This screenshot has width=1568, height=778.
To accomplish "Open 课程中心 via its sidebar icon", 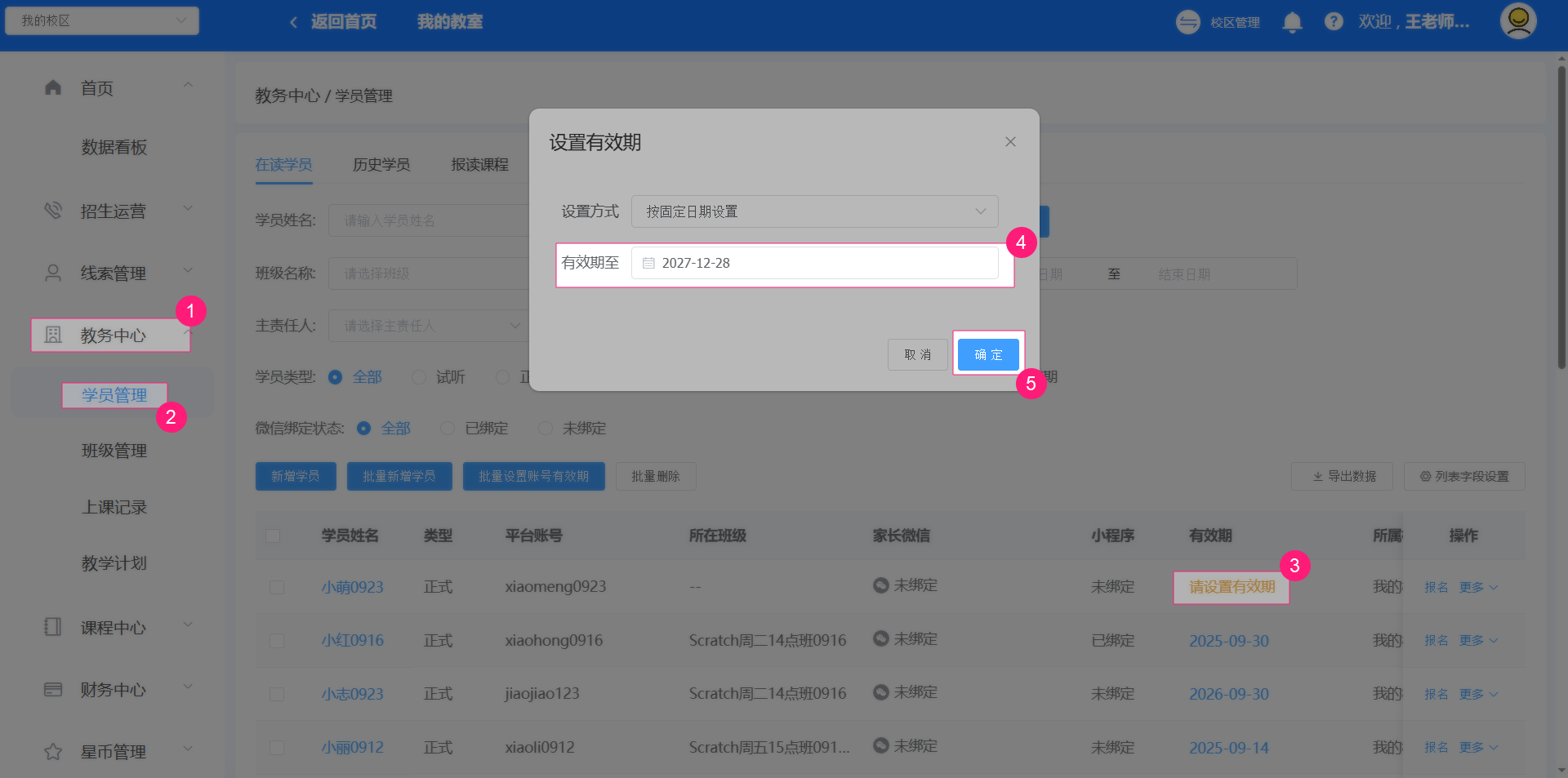I will [53, 627].
